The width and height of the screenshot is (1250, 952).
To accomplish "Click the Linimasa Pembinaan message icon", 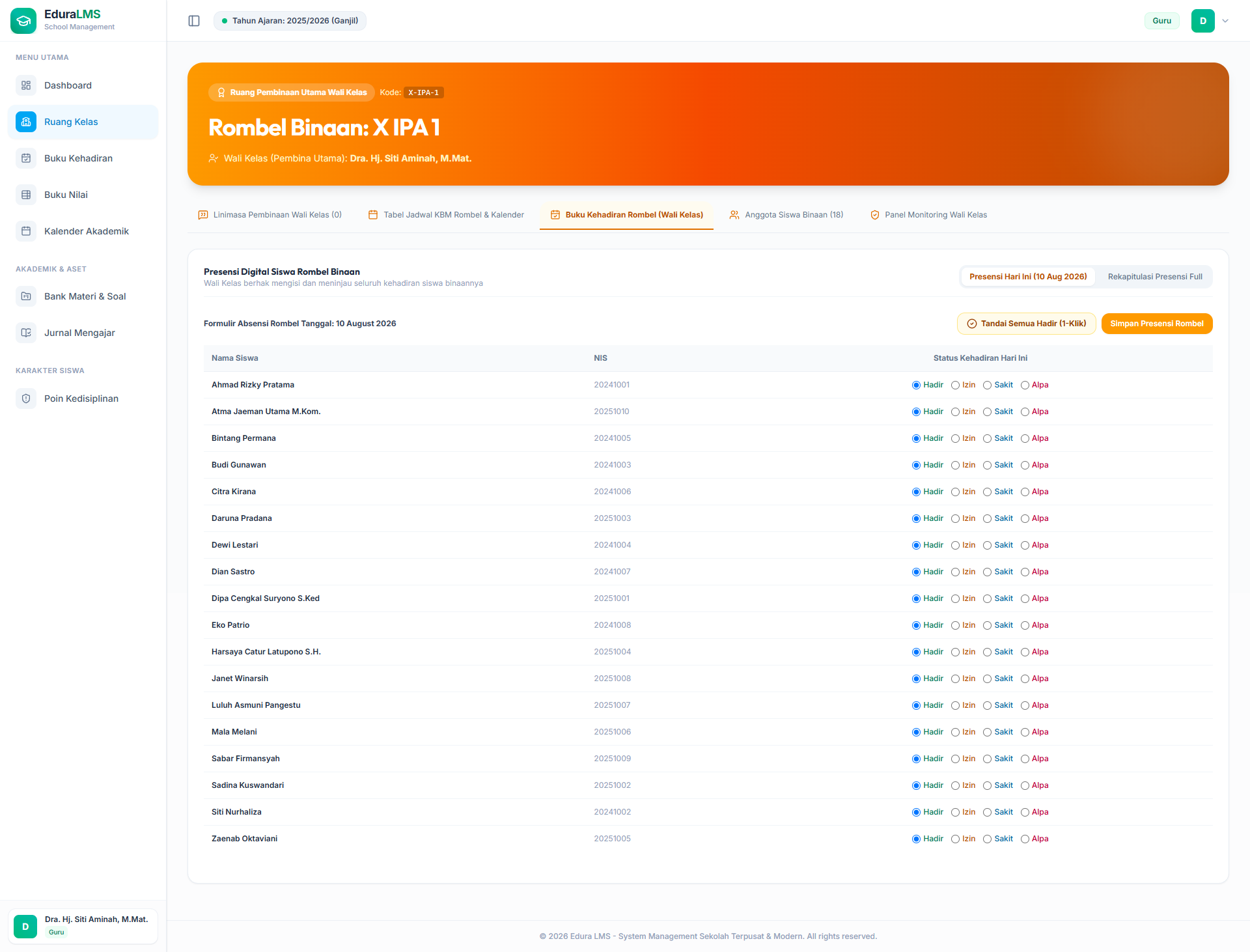I will (x=203, y=215).
